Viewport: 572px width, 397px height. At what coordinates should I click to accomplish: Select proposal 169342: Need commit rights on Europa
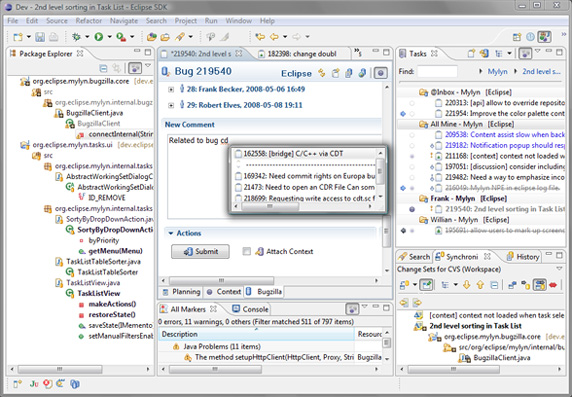point(305,176)
